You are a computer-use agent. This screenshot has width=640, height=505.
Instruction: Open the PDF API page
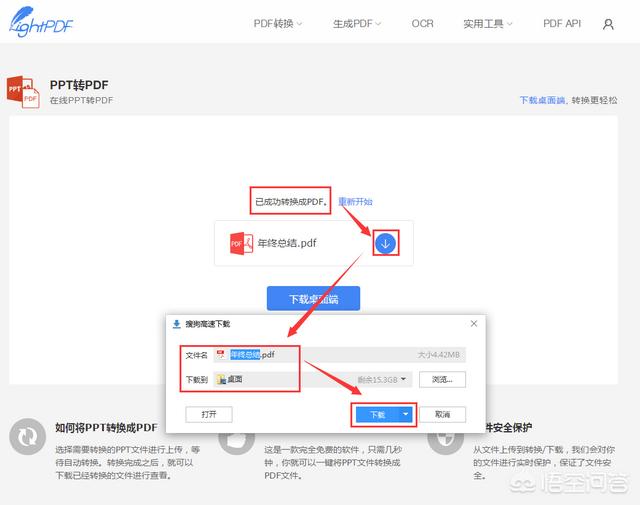click(562, 24)
